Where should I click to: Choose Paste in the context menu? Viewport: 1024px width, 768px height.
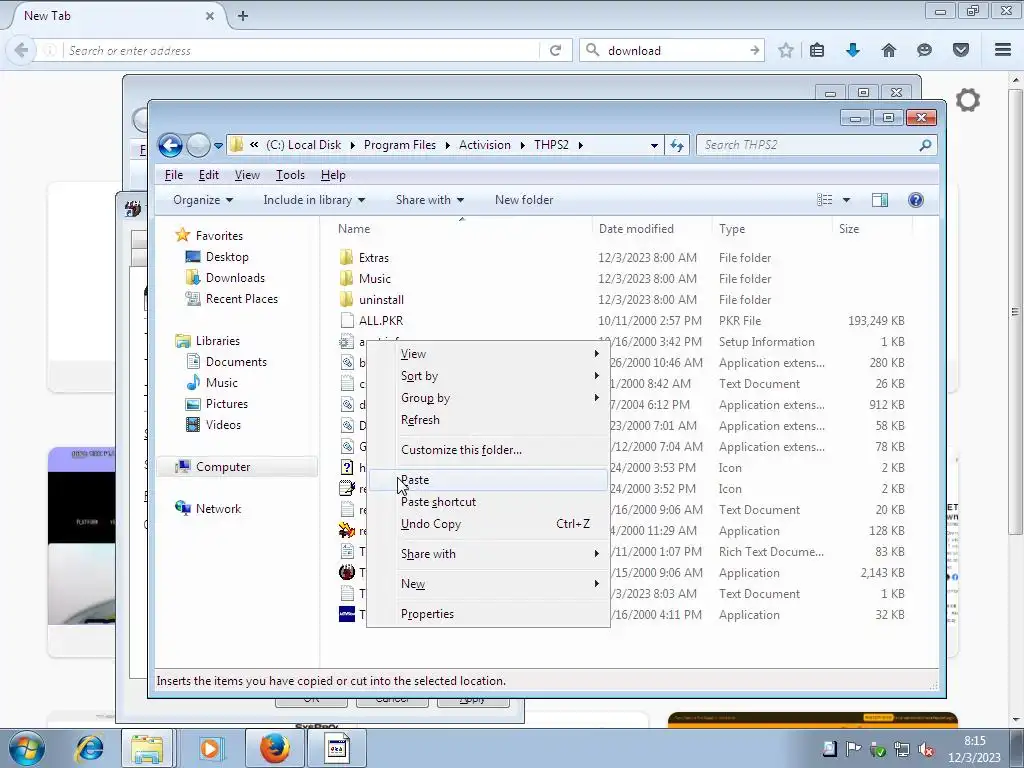[488, 480]
